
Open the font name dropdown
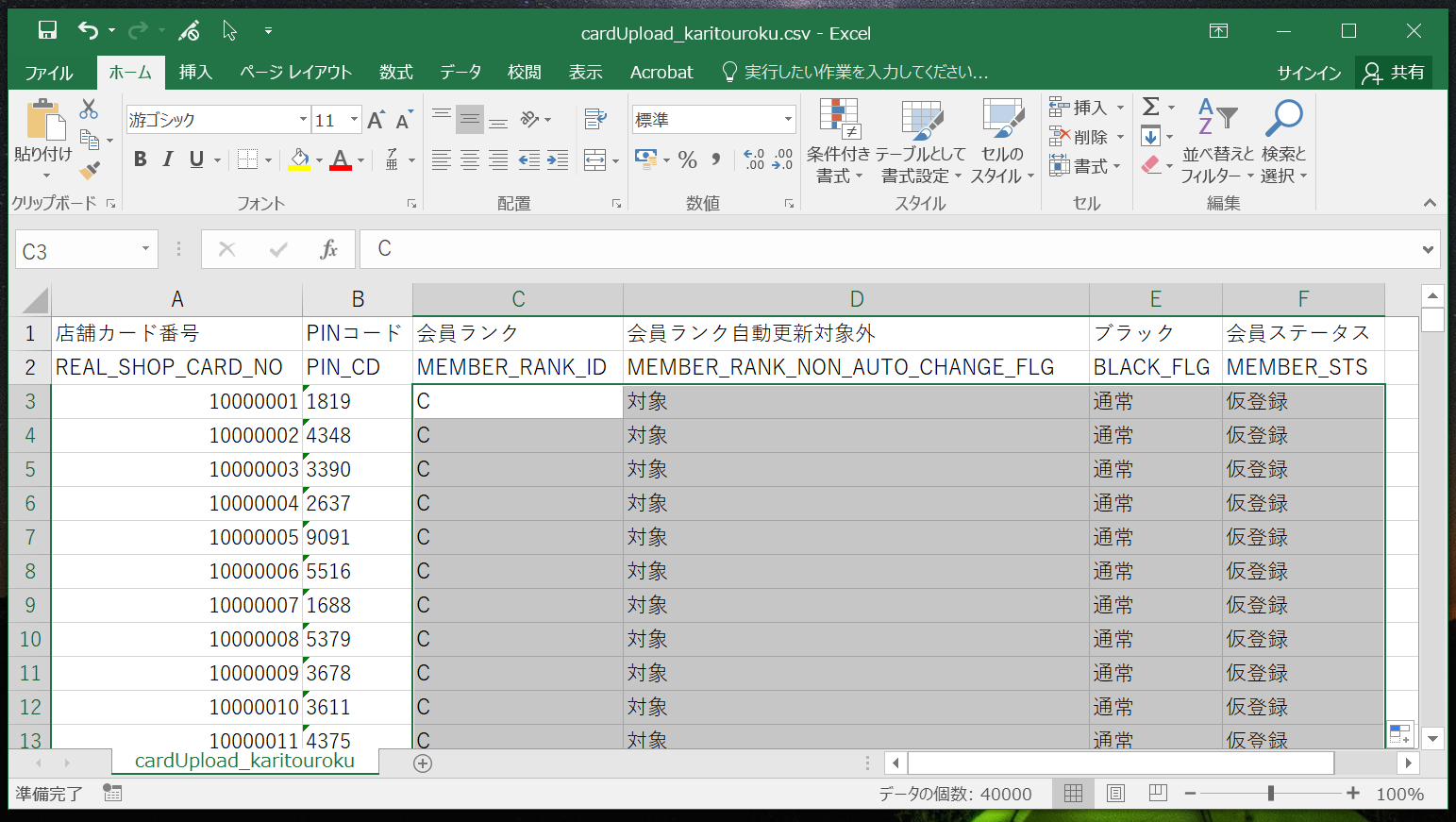(x=303, y=120)
